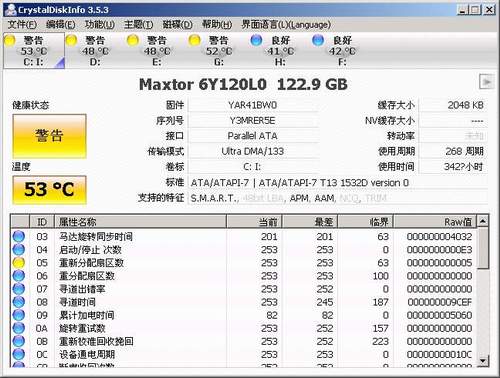The image size is (500, 378).
Task: Click status icon for attribute 04 启动/停止 次数
Action: click(x=19, y=250)
